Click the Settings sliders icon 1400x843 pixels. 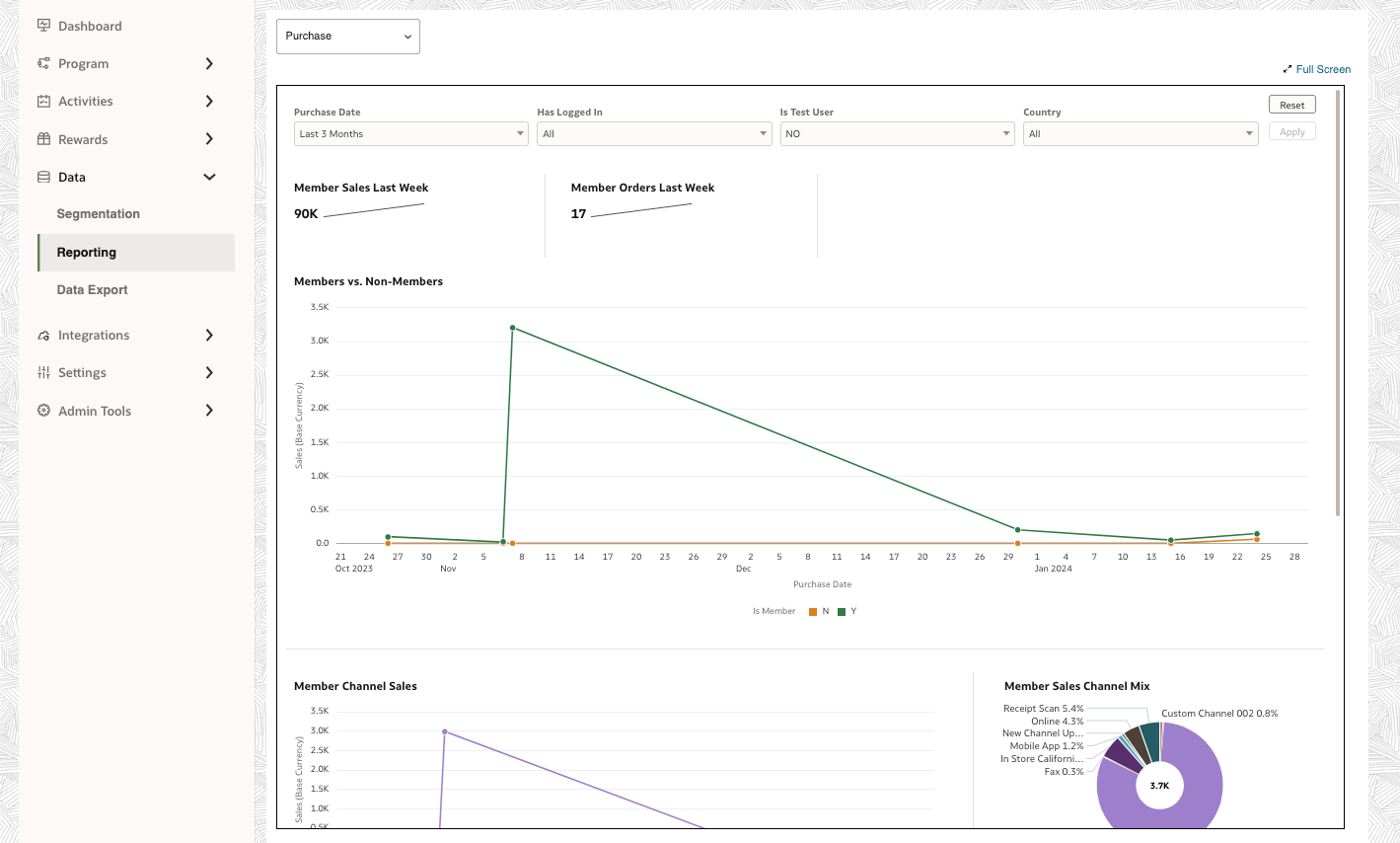tap(43, 372)
